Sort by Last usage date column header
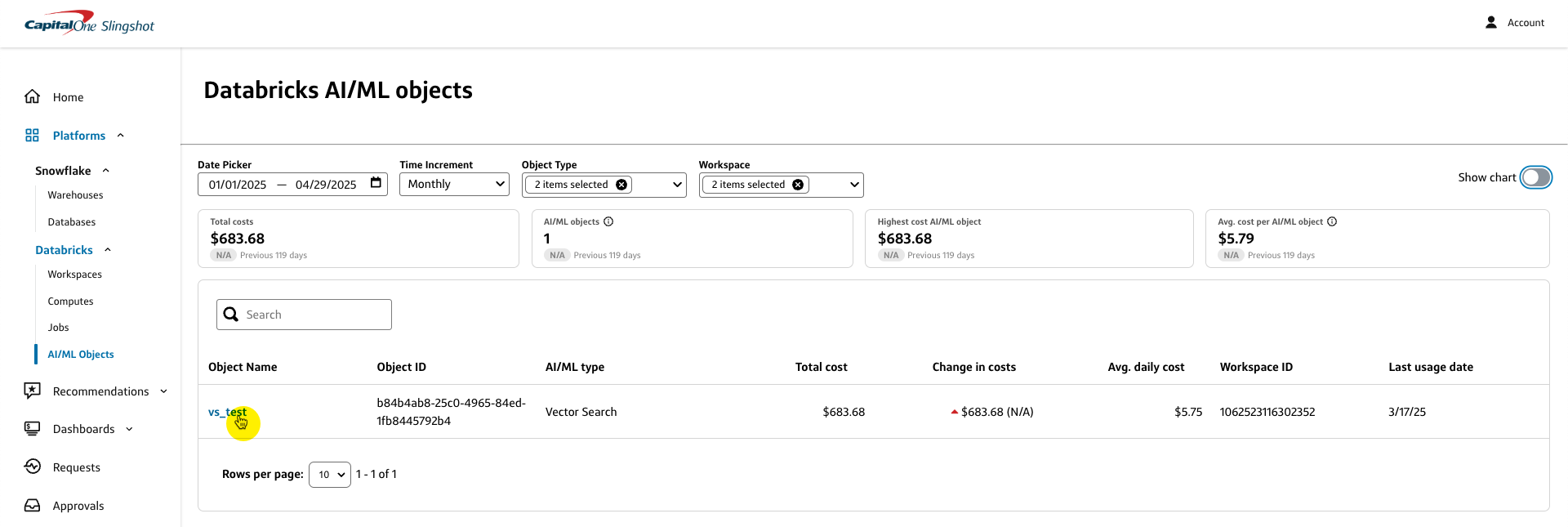The image size is (1568, 527). pyautogui.click(x=1431, y=367)
